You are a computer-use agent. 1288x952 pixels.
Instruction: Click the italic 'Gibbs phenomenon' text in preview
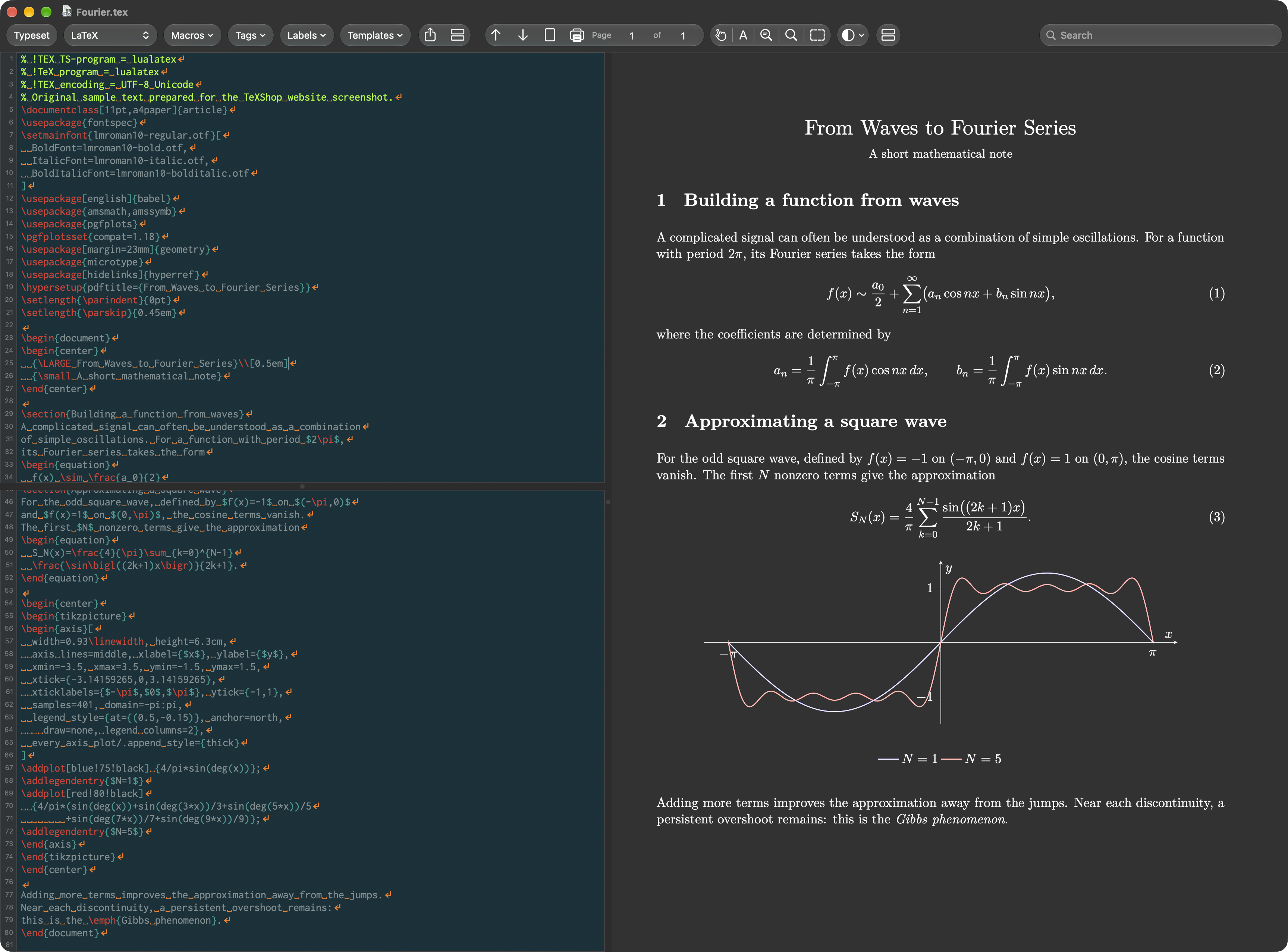951,819
